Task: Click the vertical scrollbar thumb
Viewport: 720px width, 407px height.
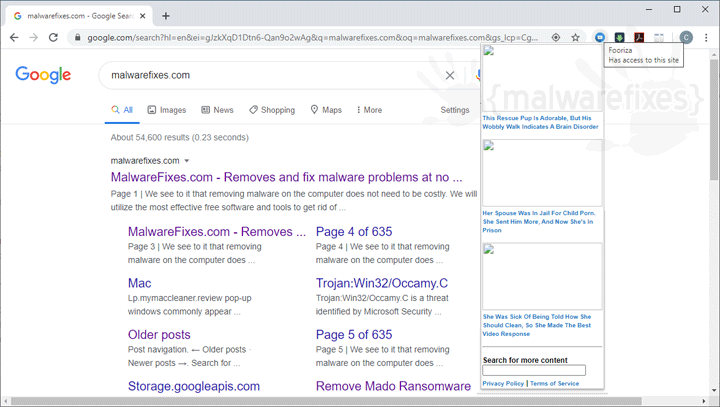Action: click(x=714, y=119)
